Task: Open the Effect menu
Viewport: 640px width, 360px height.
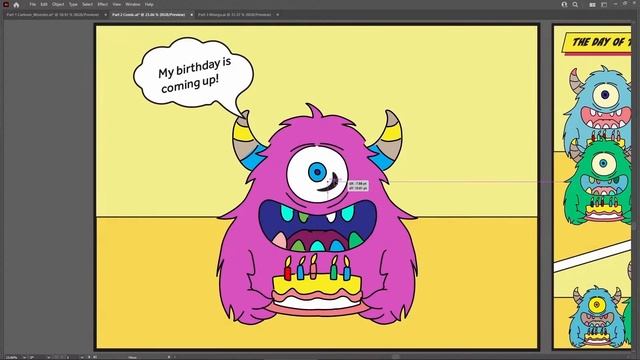Action: click(102, 4)
